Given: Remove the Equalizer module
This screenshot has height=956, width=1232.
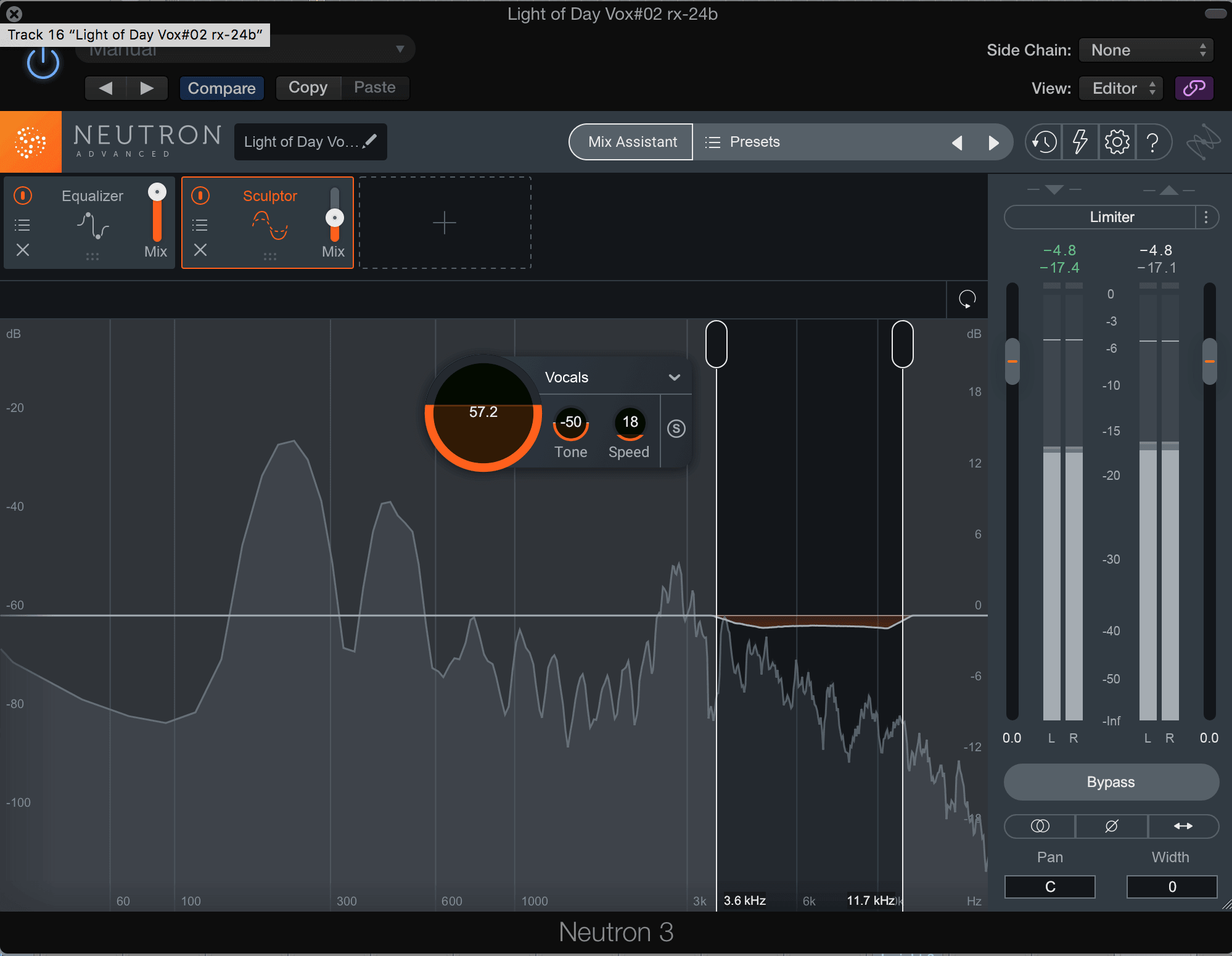Looking at the screenshot, I should pos(23,250).
